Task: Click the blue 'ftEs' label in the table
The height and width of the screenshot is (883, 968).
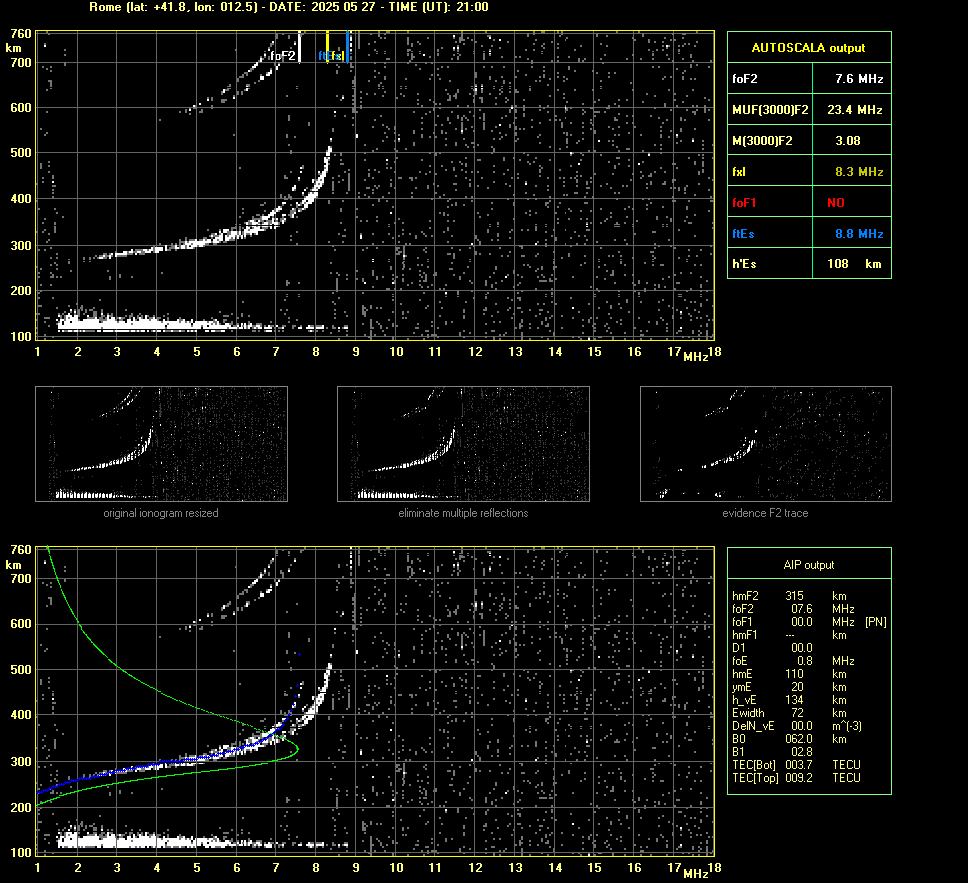Action: [743, 233]
